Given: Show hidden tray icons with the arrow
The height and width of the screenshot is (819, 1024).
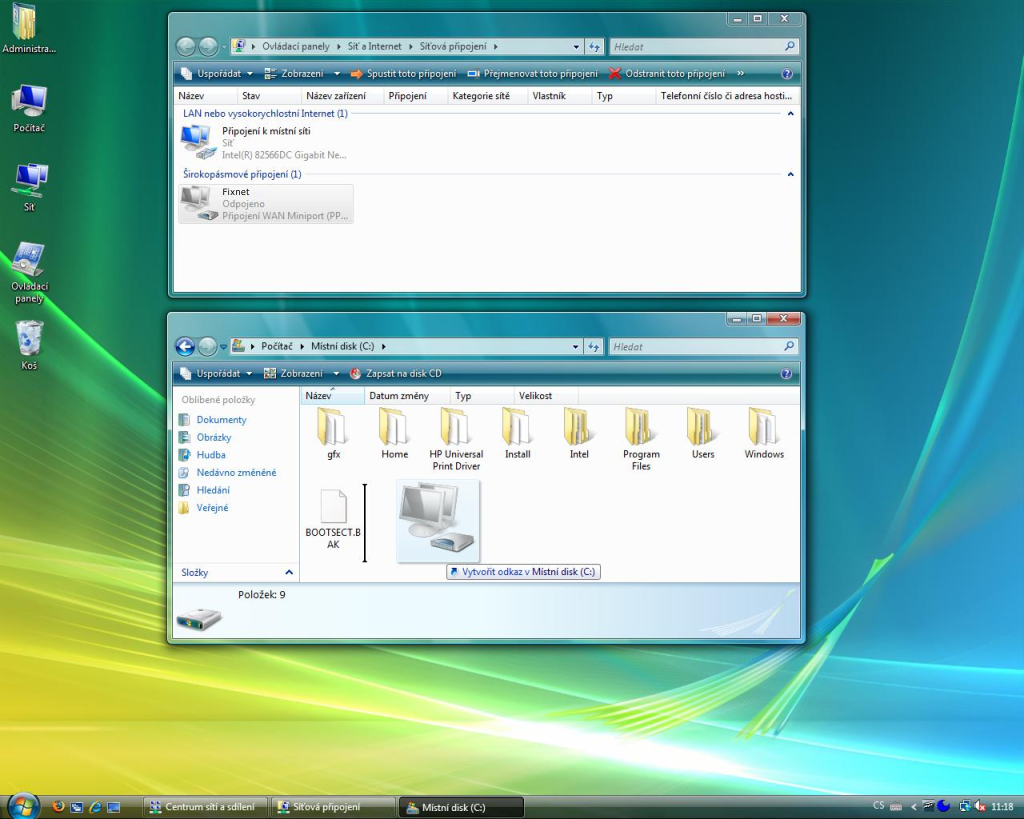Looking at the screenshot, I should coord(913,807).
